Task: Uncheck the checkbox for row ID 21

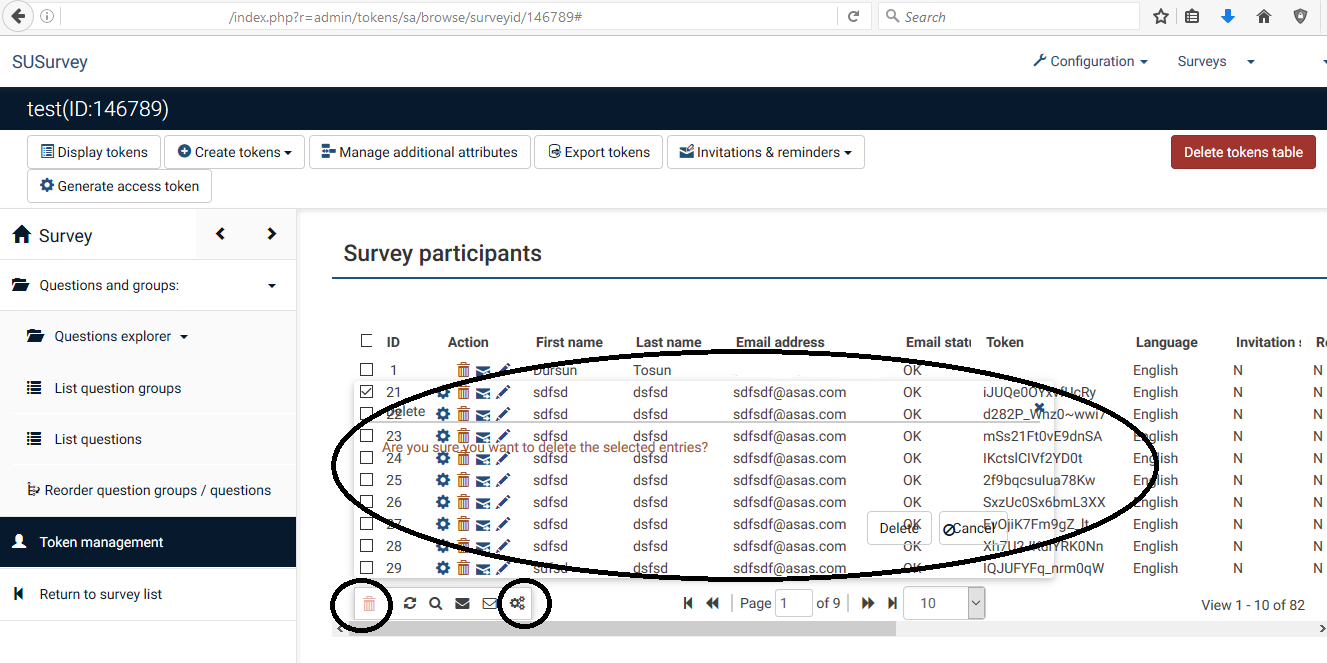Action: (x=366, y=392)
